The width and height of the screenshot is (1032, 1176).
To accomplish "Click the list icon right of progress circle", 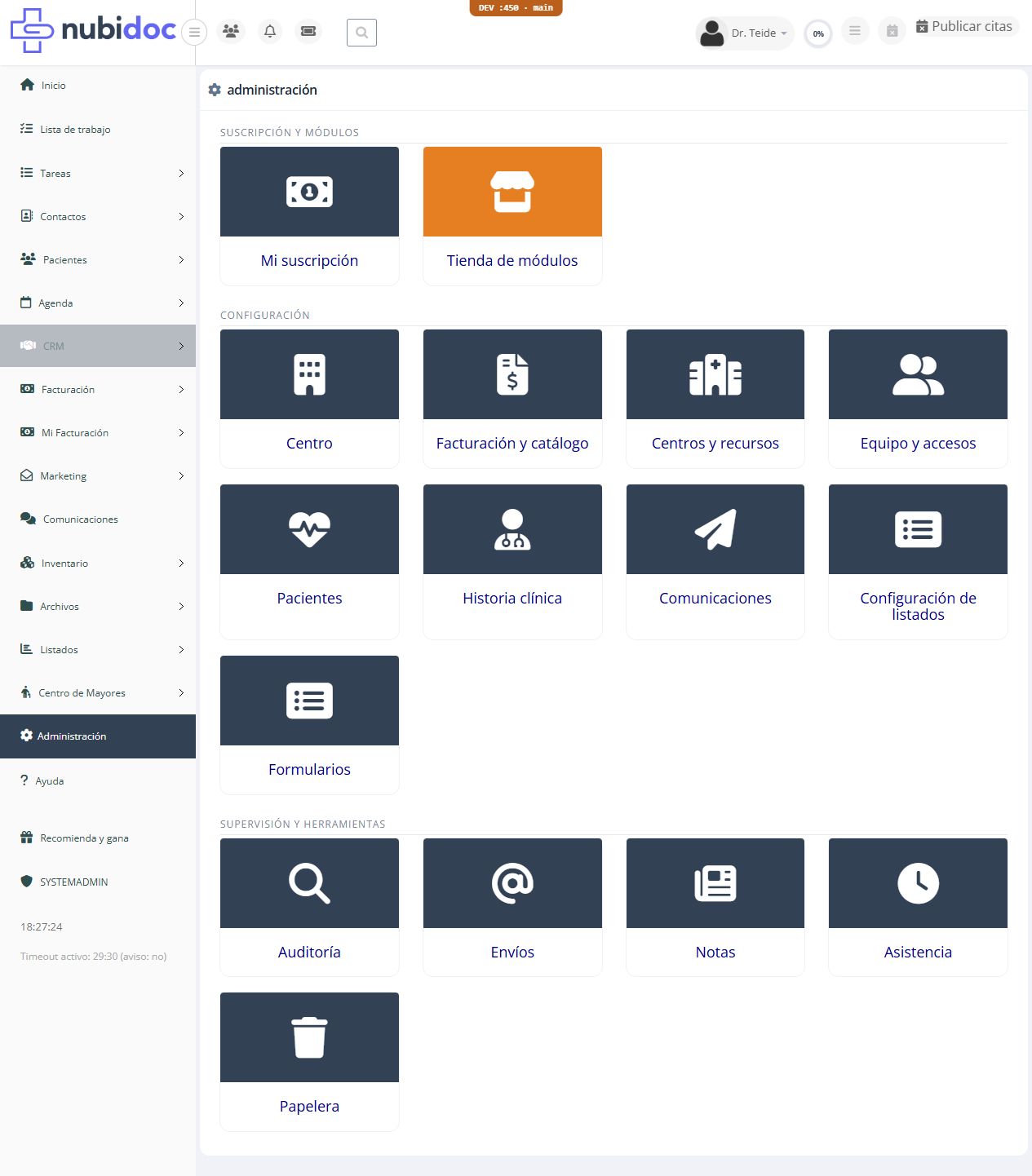I will coord(855,31).
